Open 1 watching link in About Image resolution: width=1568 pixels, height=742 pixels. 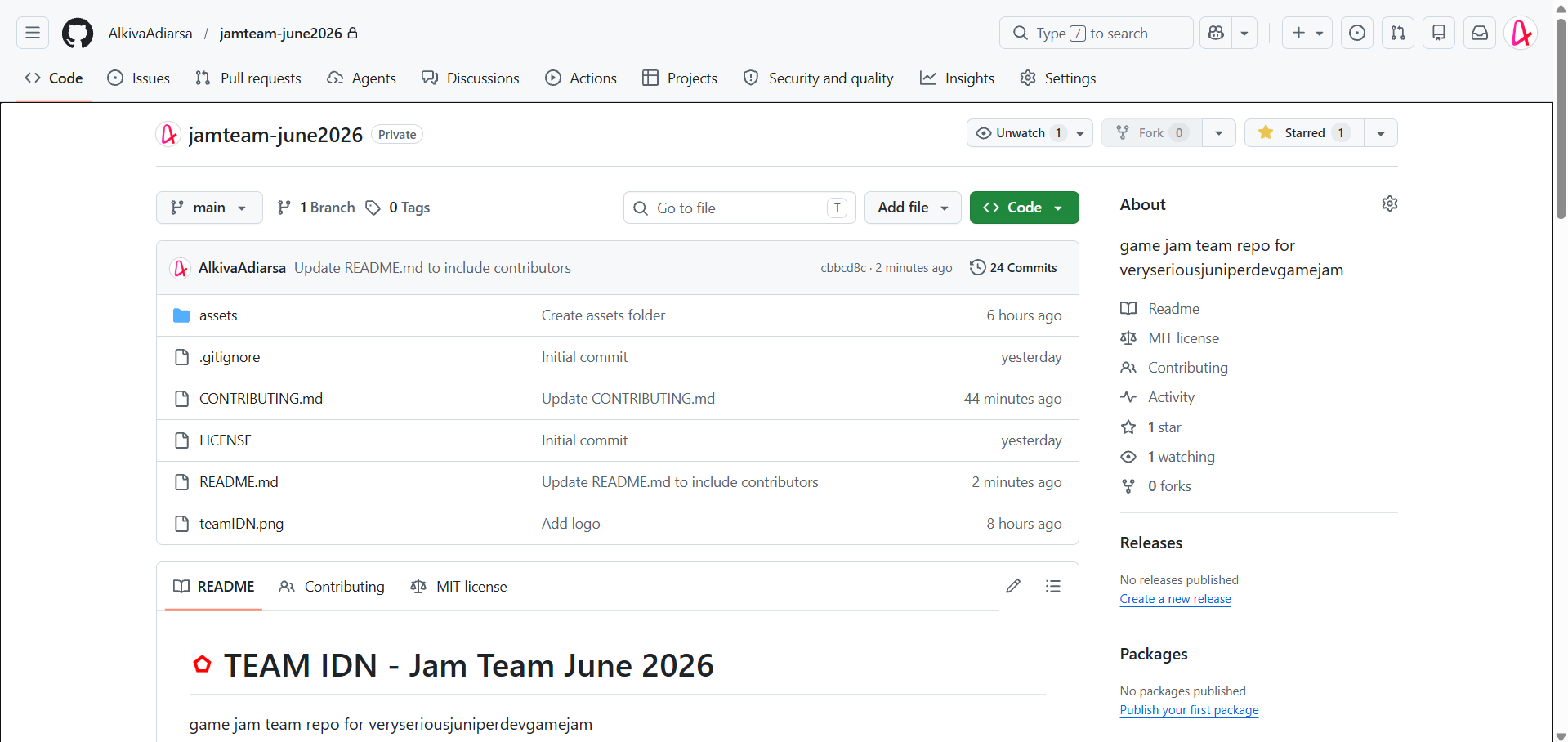coord(1181,457)
